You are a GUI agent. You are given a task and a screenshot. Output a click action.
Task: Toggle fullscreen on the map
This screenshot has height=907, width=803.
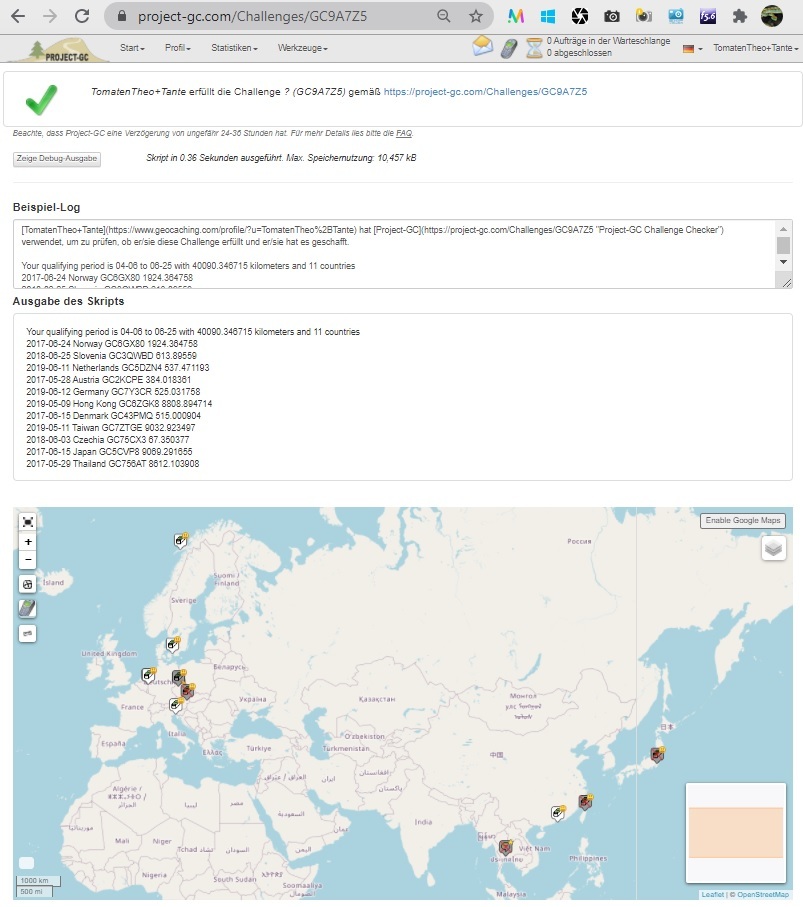(x=28, y=522)
